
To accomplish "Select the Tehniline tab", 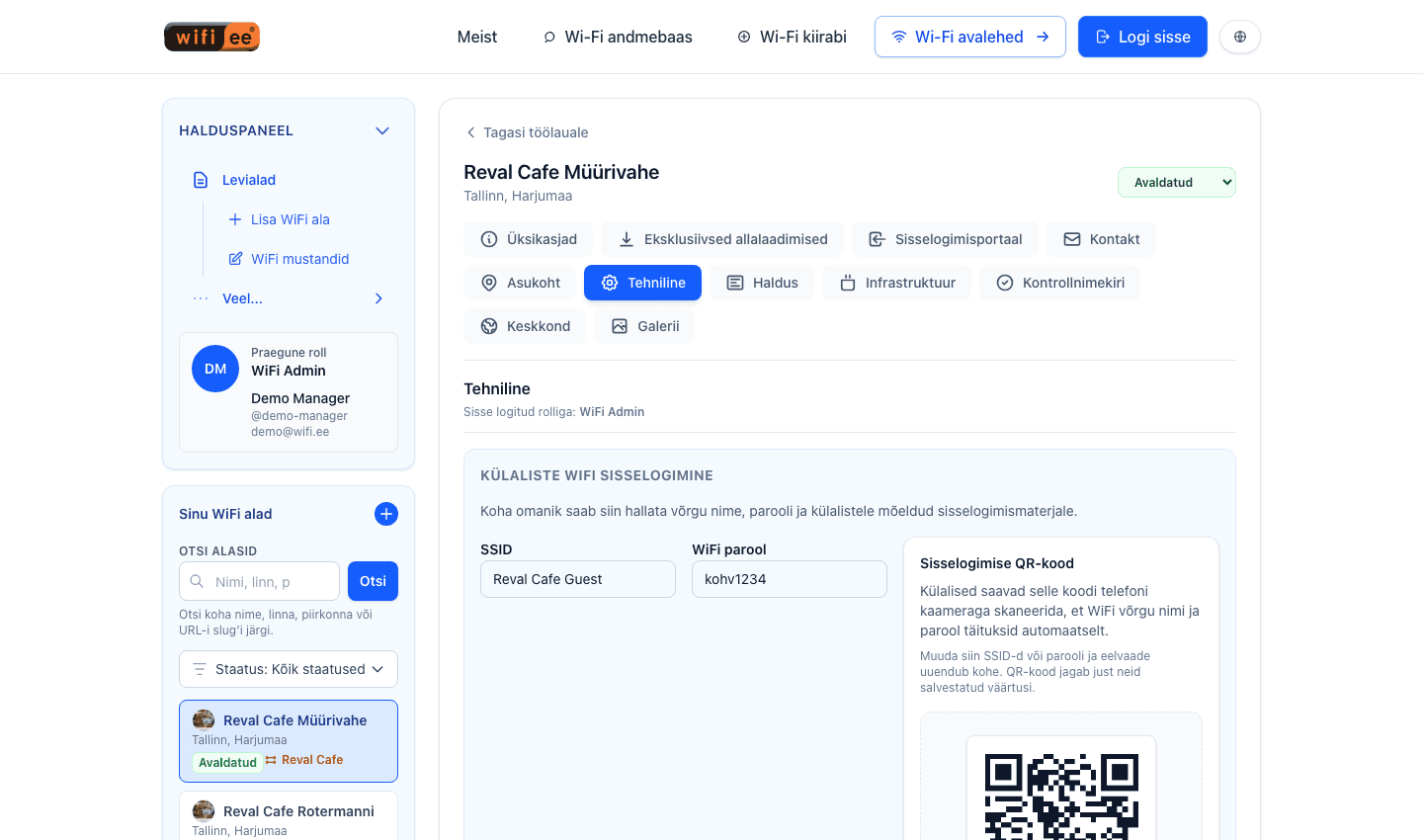I will [x=643, y=283].
